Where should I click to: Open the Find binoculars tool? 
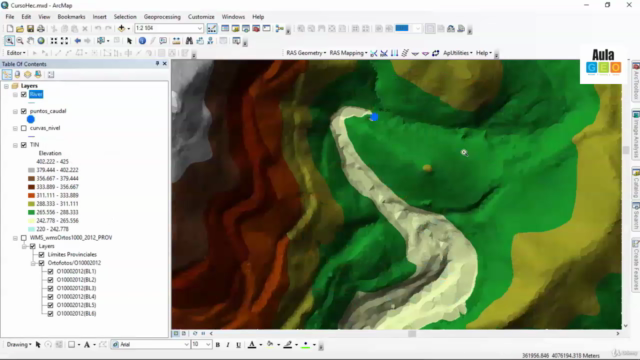(x=189, y=41)
